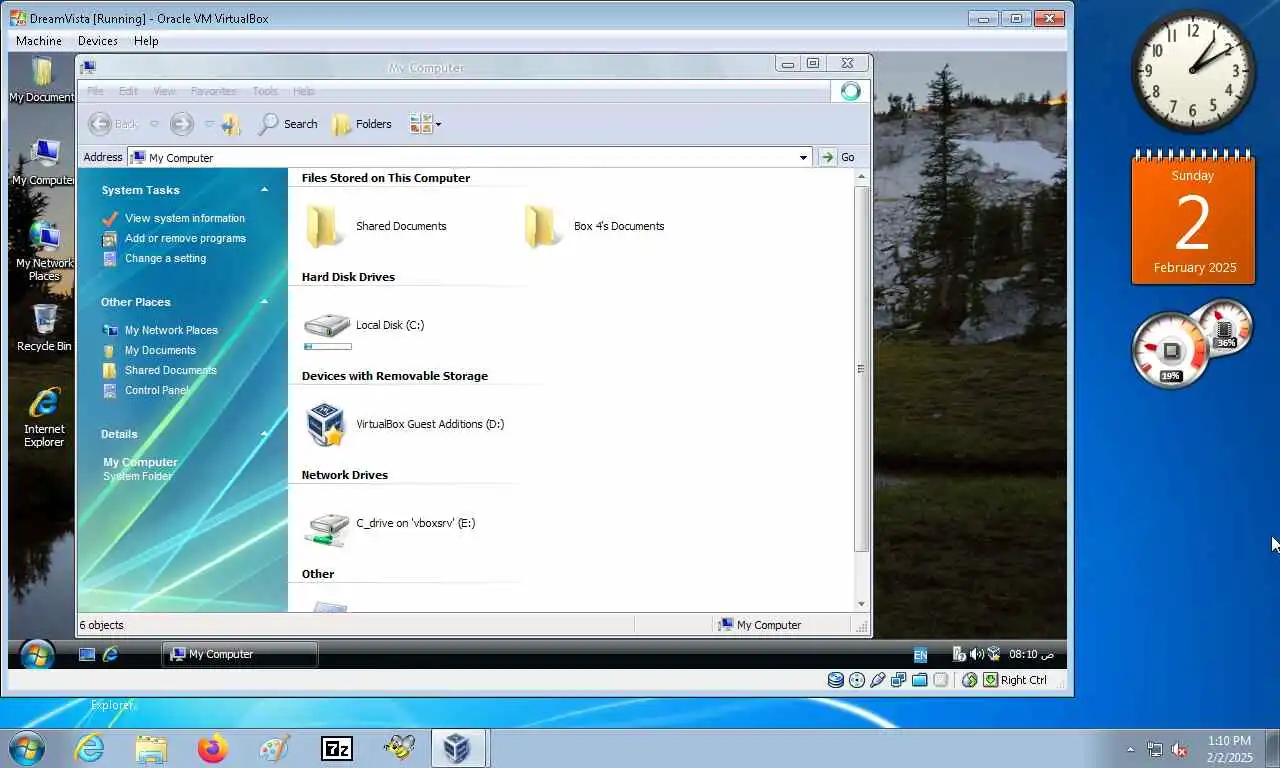Open Shared Documents in Other Places

point(170,370)
